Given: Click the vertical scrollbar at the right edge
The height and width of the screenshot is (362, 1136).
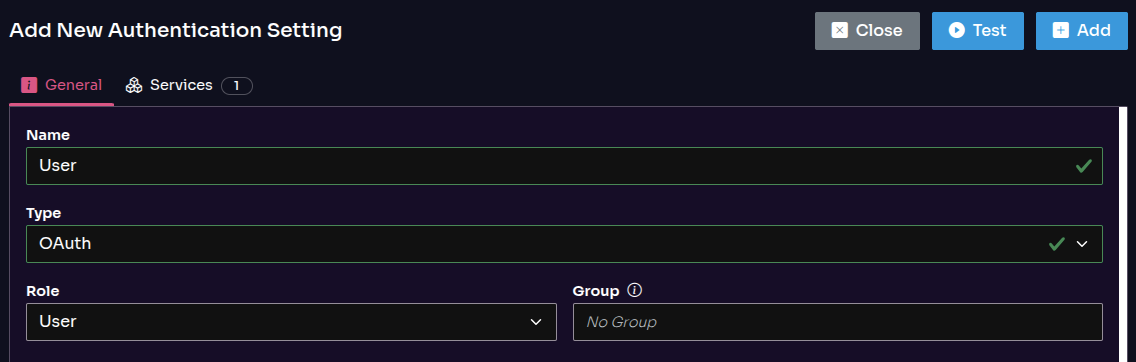Looking at the screenshot, I should (1124, 234).
